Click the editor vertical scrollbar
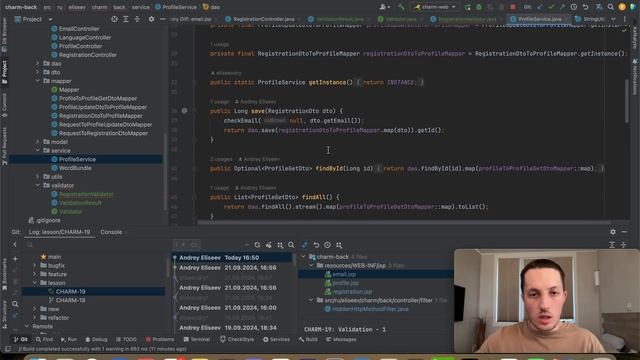This screenshot has width=640, height=360. [x=627, y=100]
